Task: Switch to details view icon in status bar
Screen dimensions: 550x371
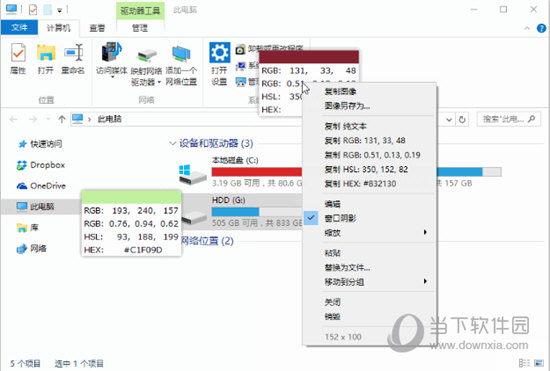Action: 524,363
